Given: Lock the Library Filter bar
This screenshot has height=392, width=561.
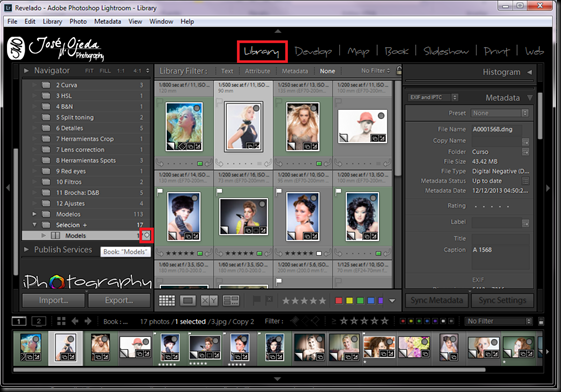Looking at the screenshot, I should pyautogui.click(x=399, y=70).
